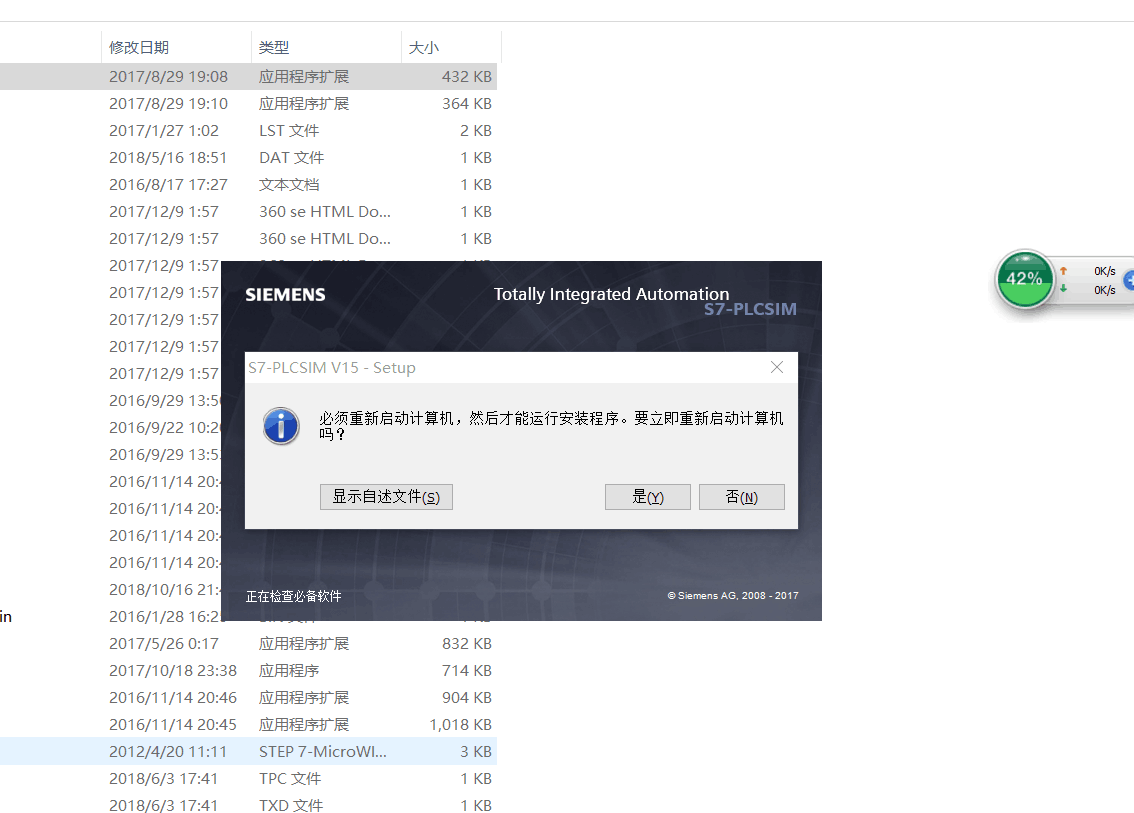
Task: Select the row sized 904 KB
Action: (x=248, y=698)
